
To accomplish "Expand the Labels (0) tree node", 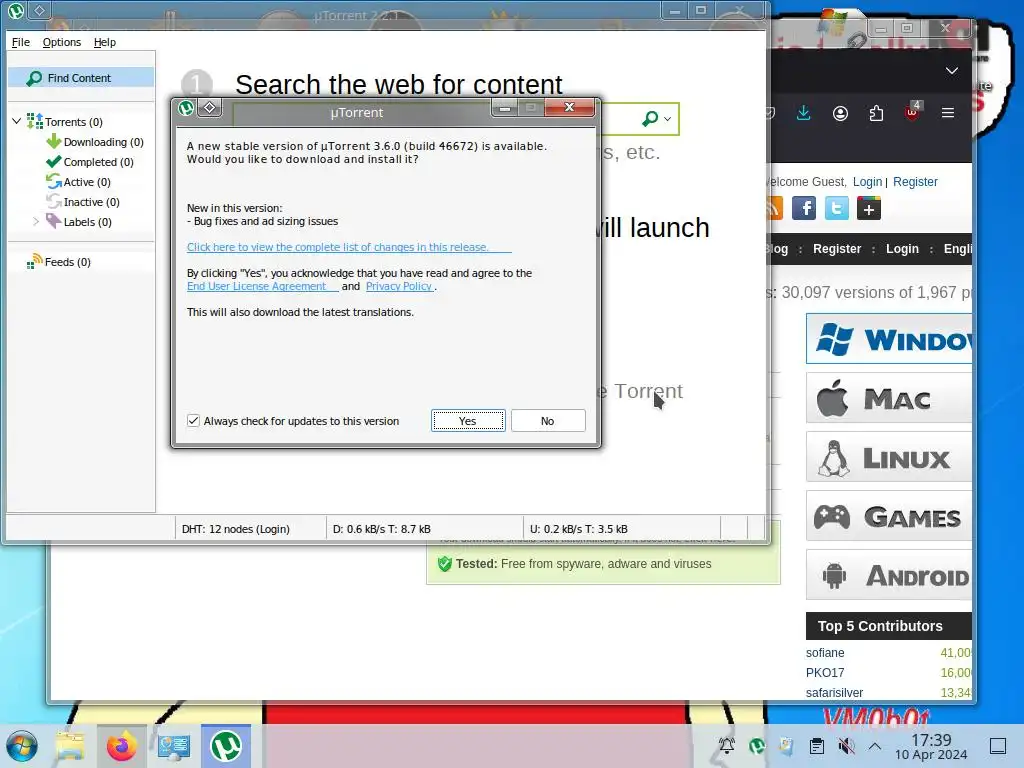I will pos(36,222).
